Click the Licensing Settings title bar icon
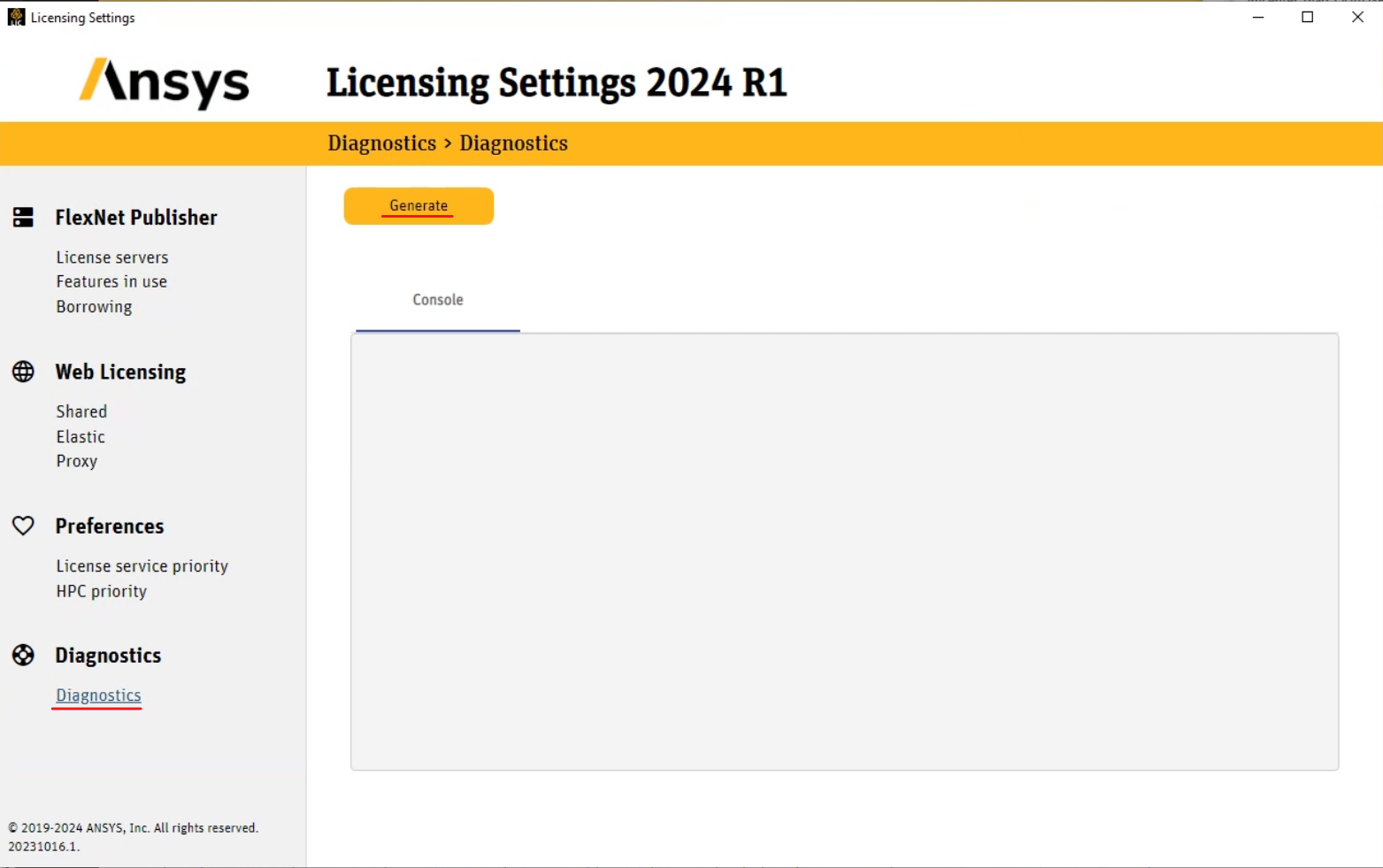Image resolution: width=1383 pixels, height=868 pixels. pyautogui.click(x=15, y=16)
